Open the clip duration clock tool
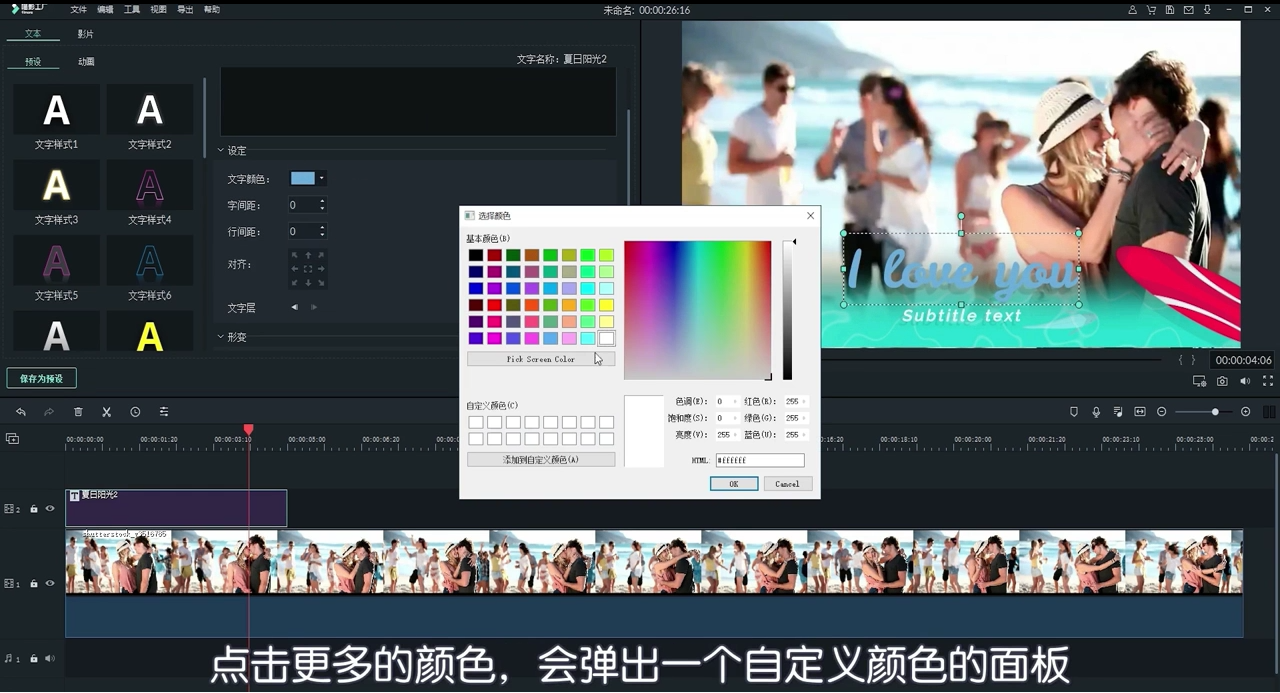The width and height of the screenshot is (1280, 693). click(133, 411)
